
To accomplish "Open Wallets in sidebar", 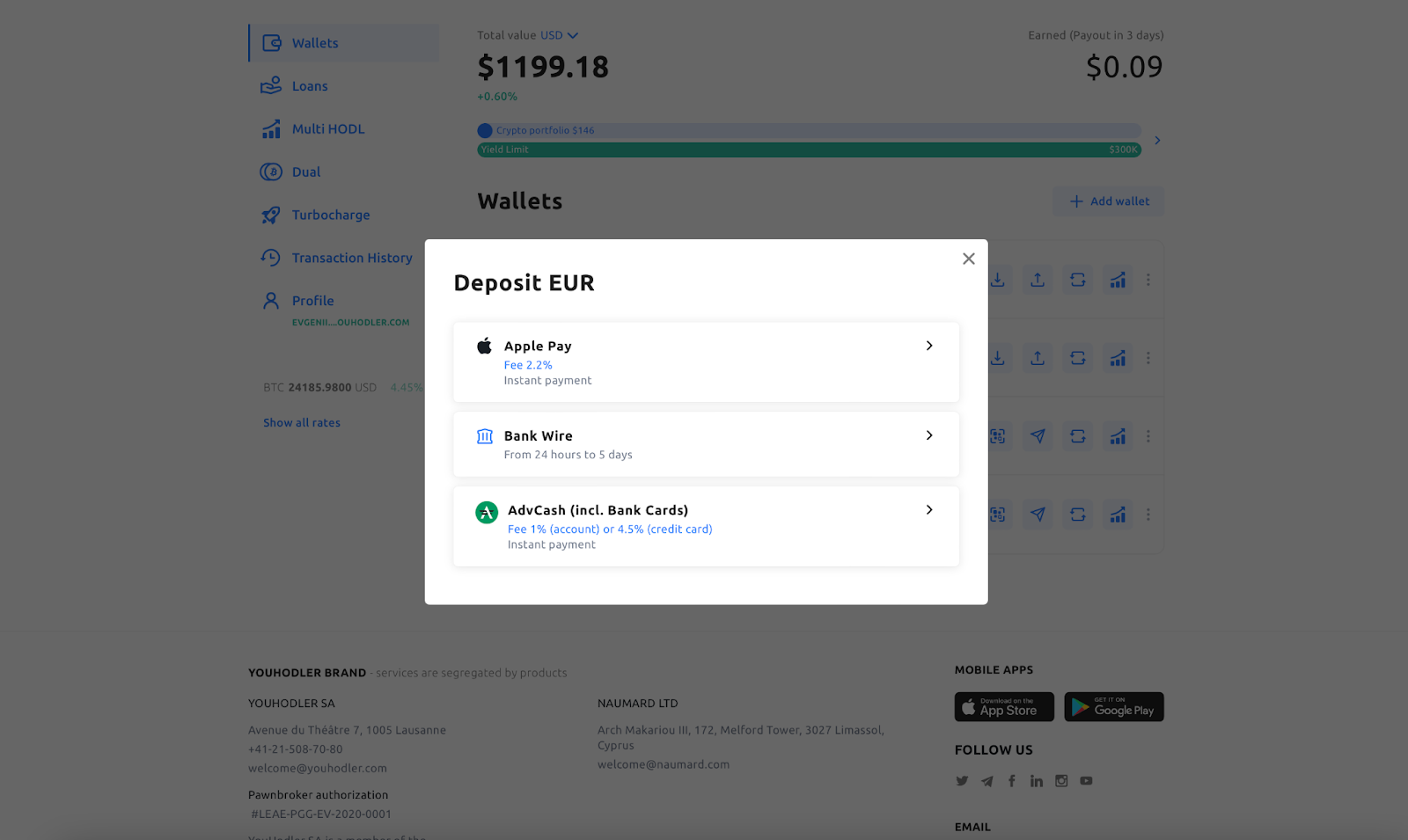I will click(344, 43).
